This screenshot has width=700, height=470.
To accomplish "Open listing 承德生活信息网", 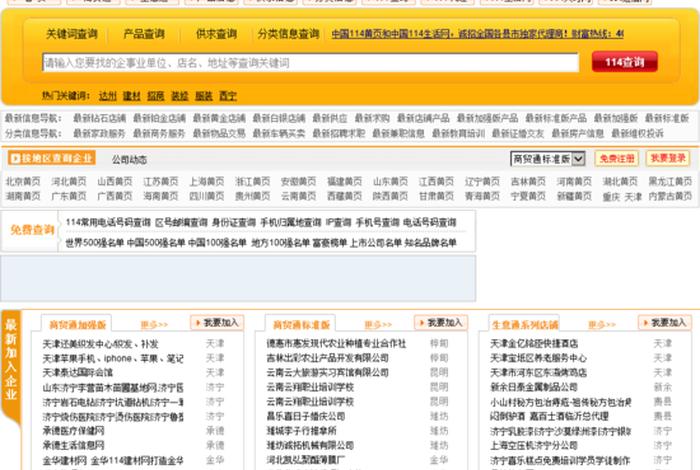I will pos(73,445).
